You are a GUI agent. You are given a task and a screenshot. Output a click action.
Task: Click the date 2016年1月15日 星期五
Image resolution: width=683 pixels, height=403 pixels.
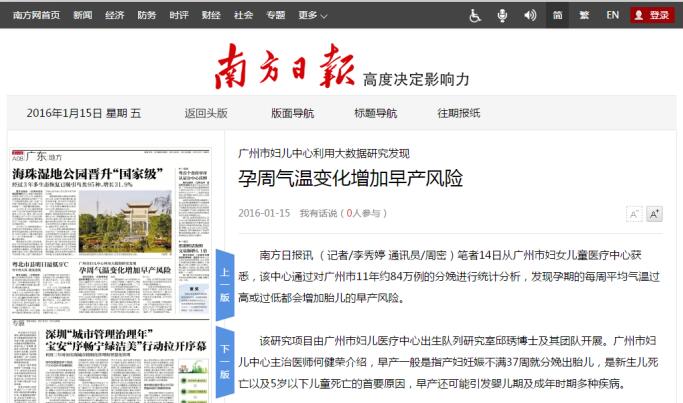[x=84, y=113]
